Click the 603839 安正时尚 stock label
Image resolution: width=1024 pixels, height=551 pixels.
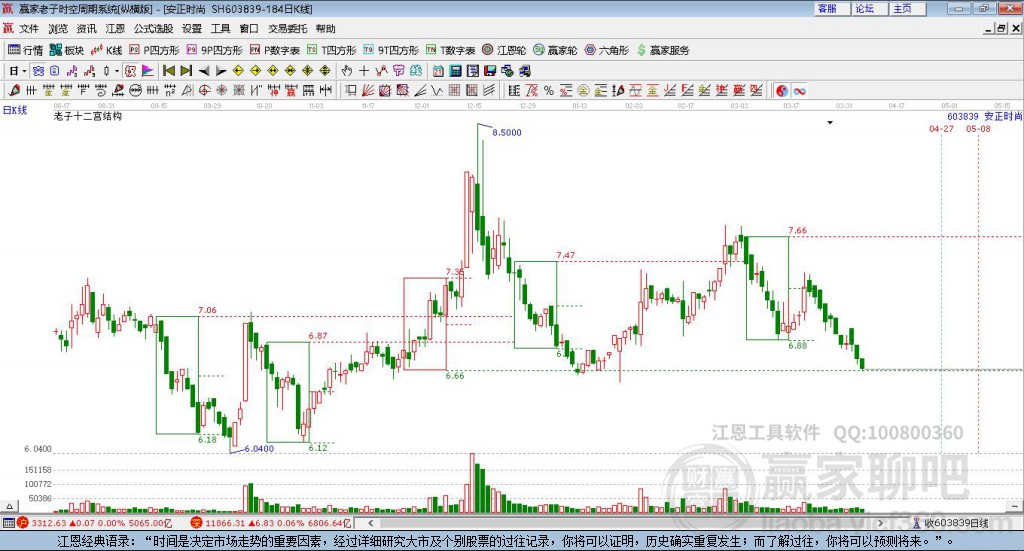984,116
